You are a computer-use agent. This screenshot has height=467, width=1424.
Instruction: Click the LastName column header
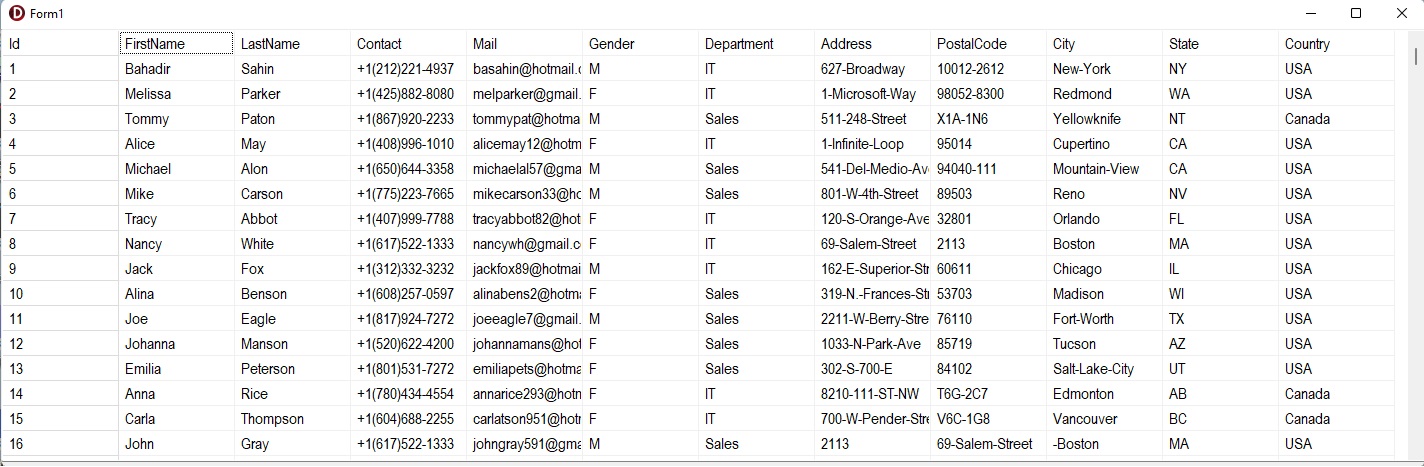pos(292,43)
